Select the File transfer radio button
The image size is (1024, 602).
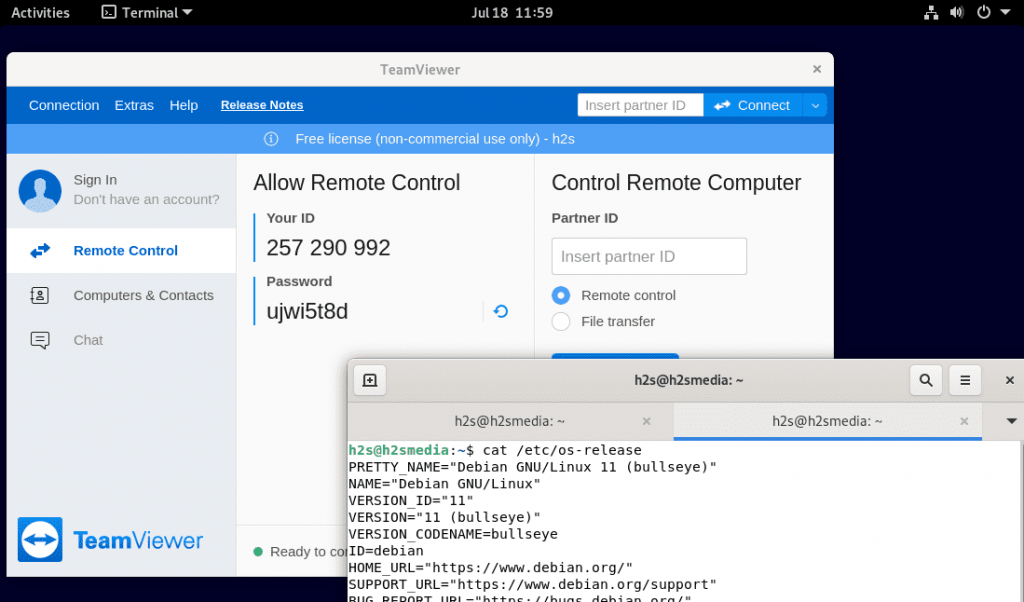(x=559, y=321)
